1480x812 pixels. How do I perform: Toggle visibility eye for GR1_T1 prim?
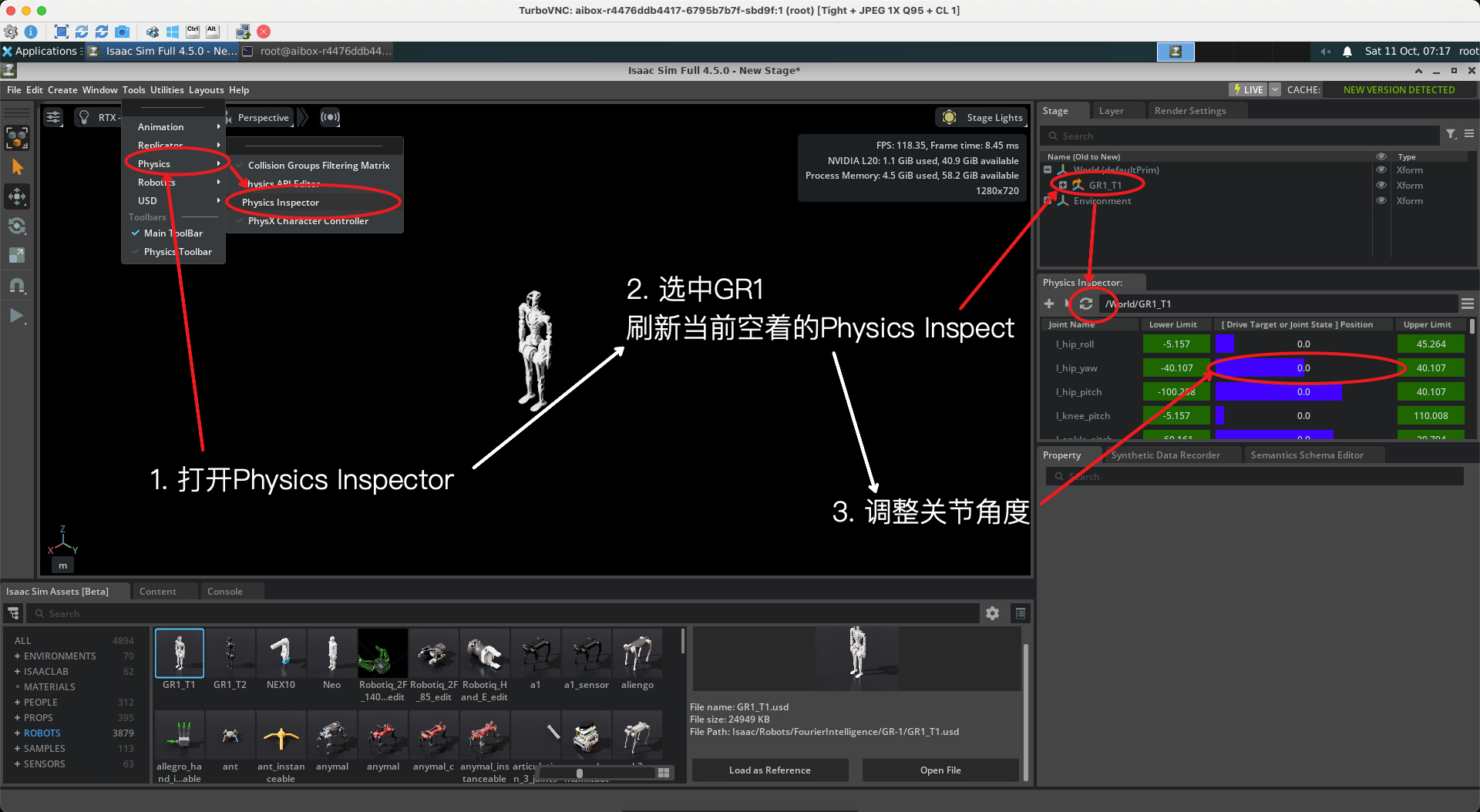click(x=1381, y=185)
